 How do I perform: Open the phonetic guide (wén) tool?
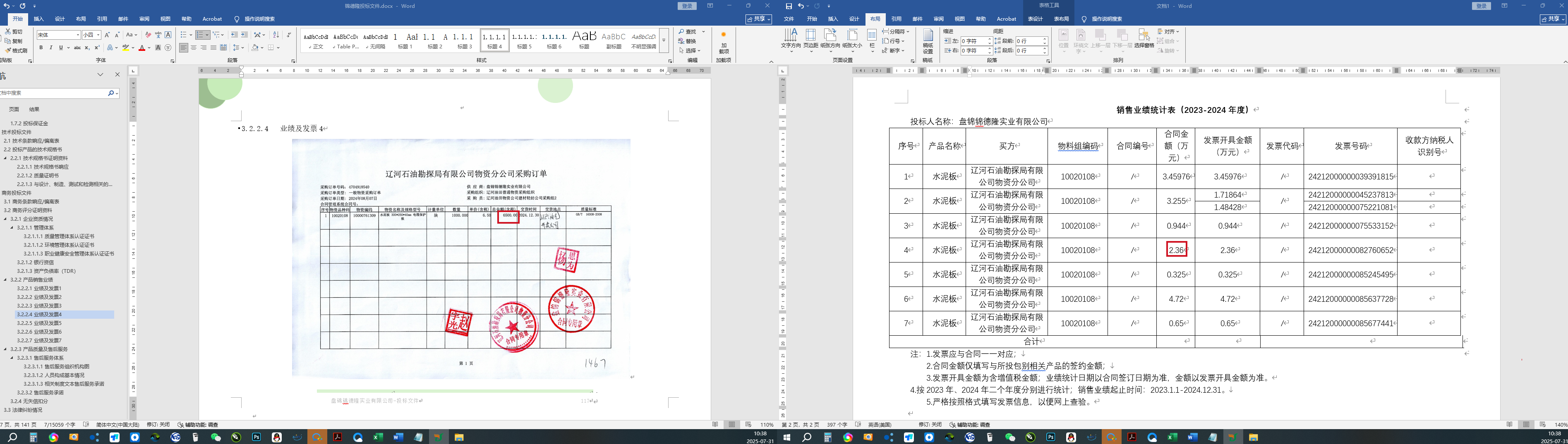click(x=158, y=35)
